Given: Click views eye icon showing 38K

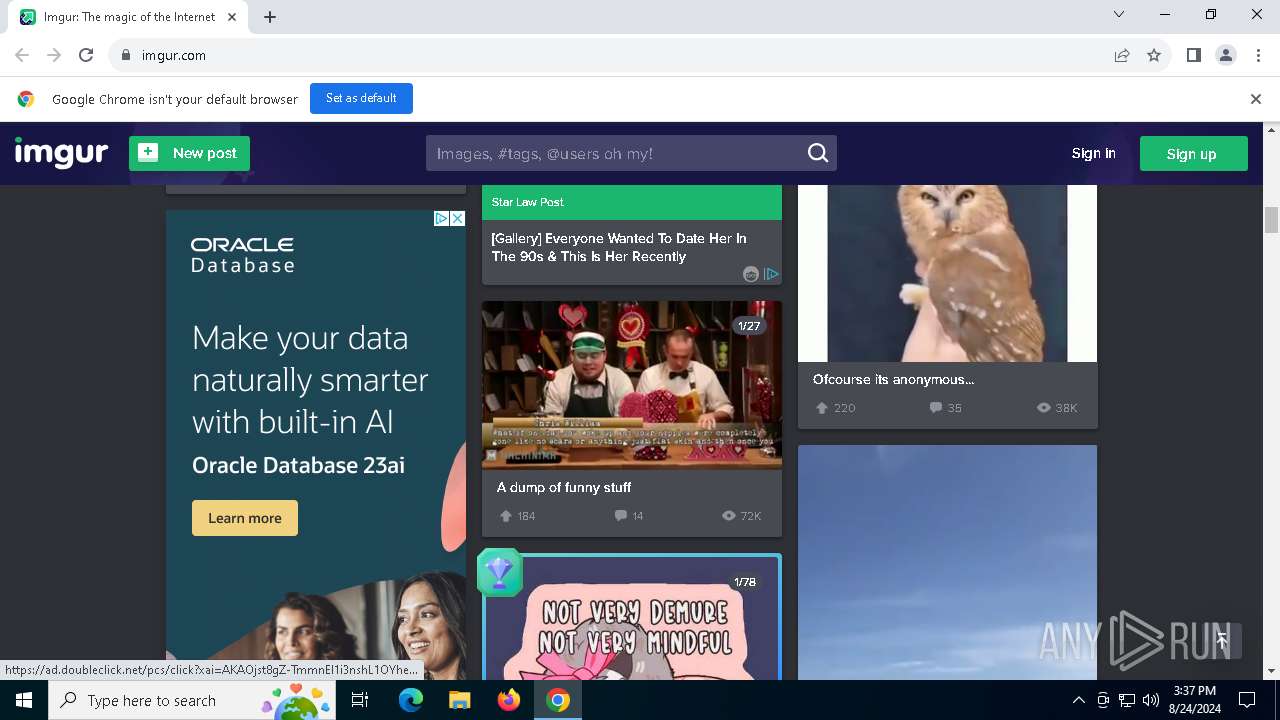Looking at the screenshot, I should pyautogui.click(x=1044, y=408).
